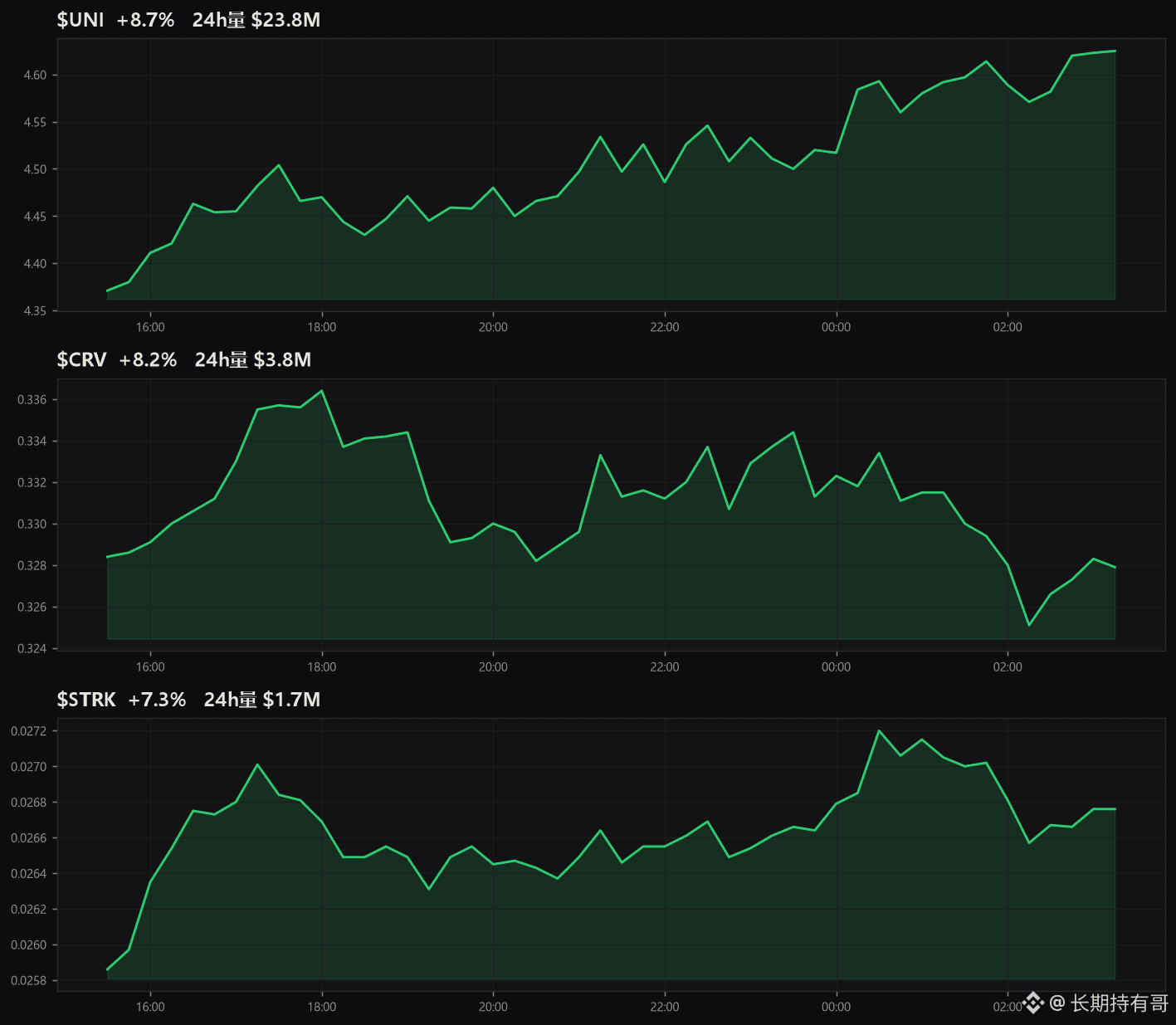The height and width of the screenshot is (1025, 1176).
Task: Click 16:00 on the $CRV time axis
Action: [x=150, y=667]
